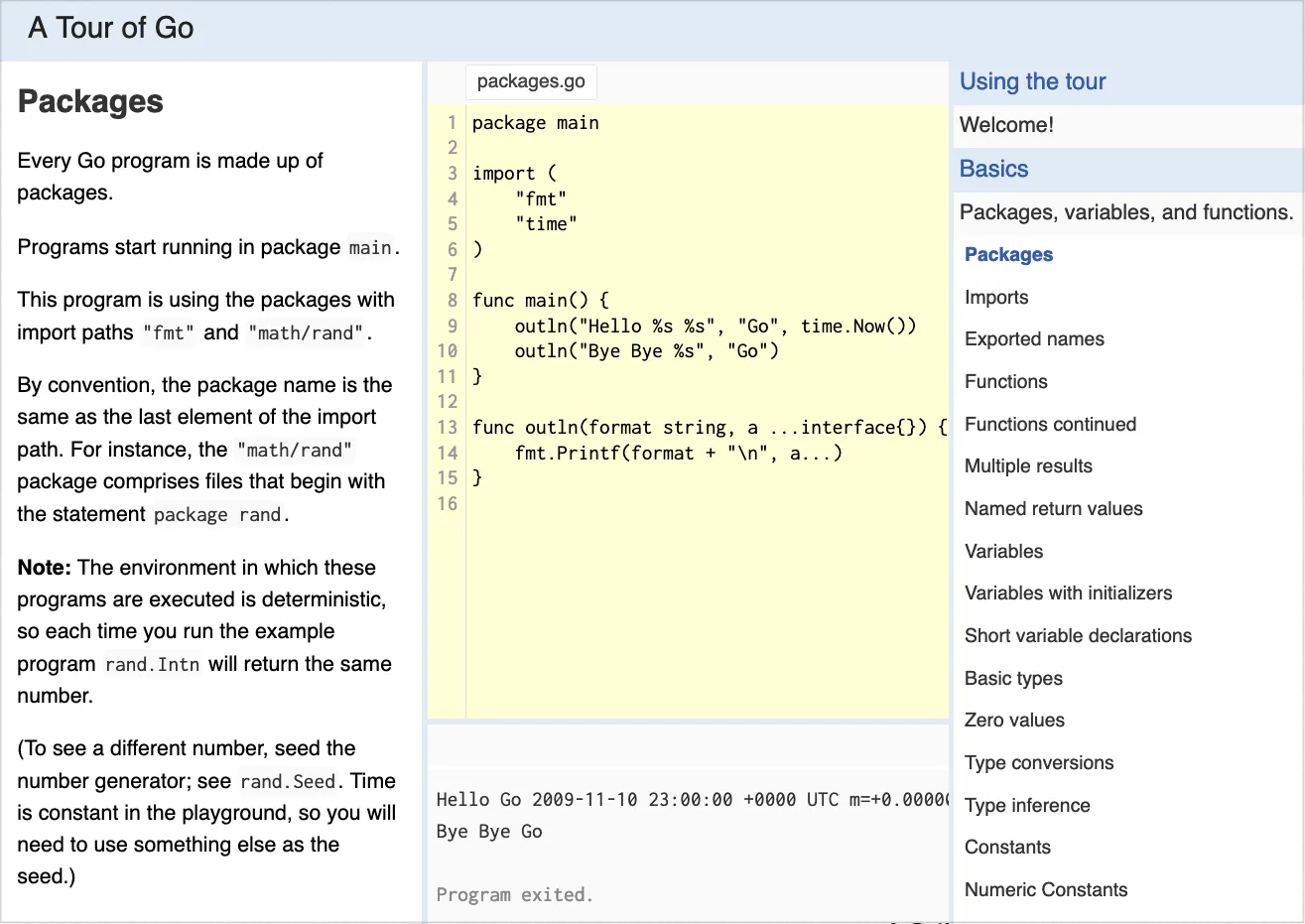Image resolution: width=1305 pixels, height=924 pixels.
Task: Select the packages.go file tab
Action: [531, 81]
